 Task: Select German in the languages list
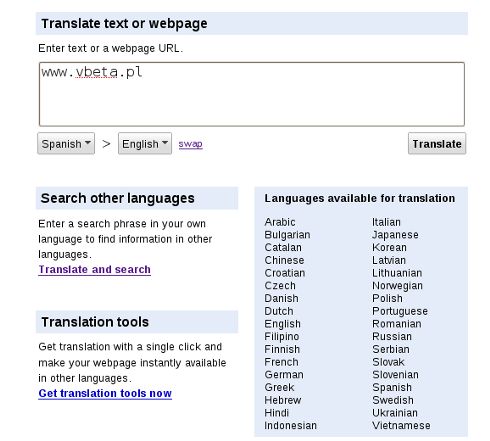(284, 375)
